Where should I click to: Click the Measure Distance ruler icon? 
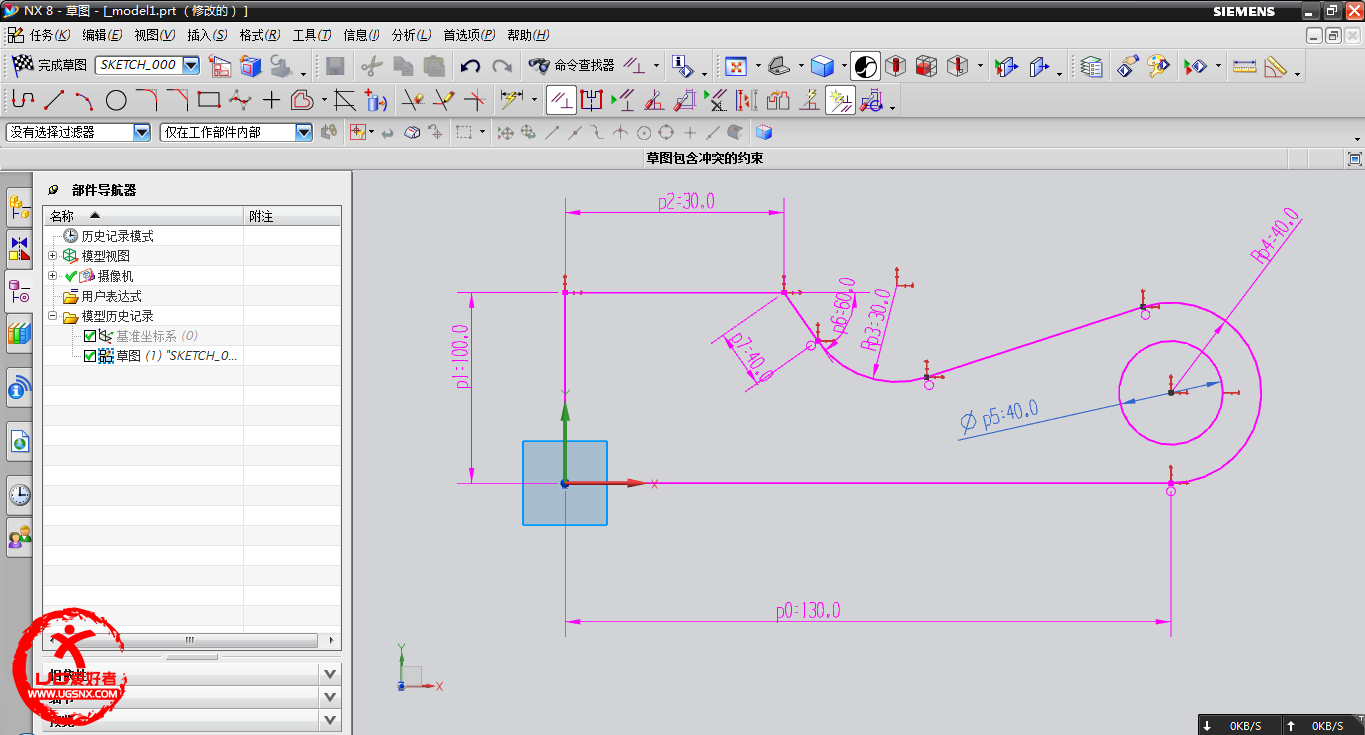pos(1244,66)
